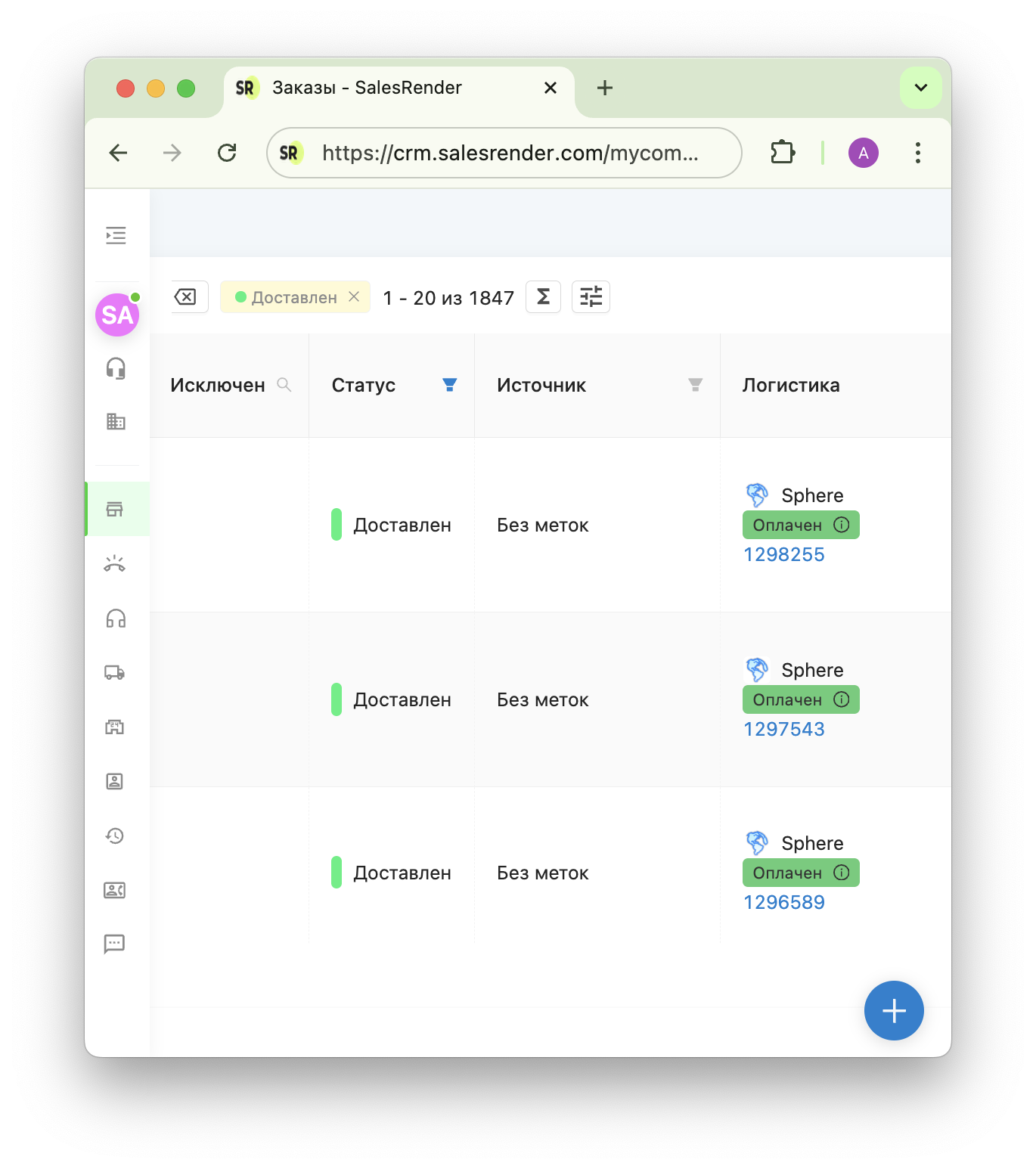Open the company building icon

coord(116,421)
